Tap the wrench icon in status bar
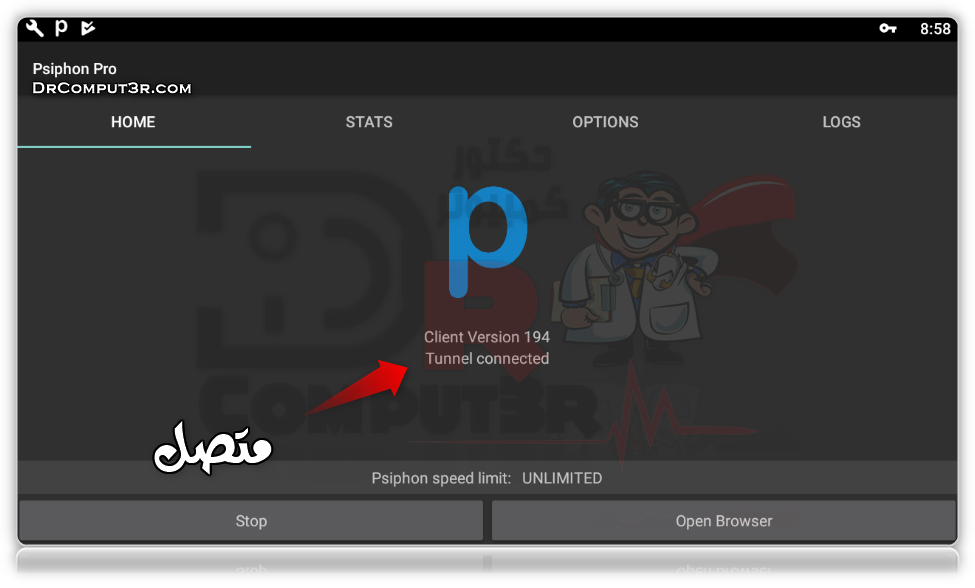 click(x=34, y=28)
